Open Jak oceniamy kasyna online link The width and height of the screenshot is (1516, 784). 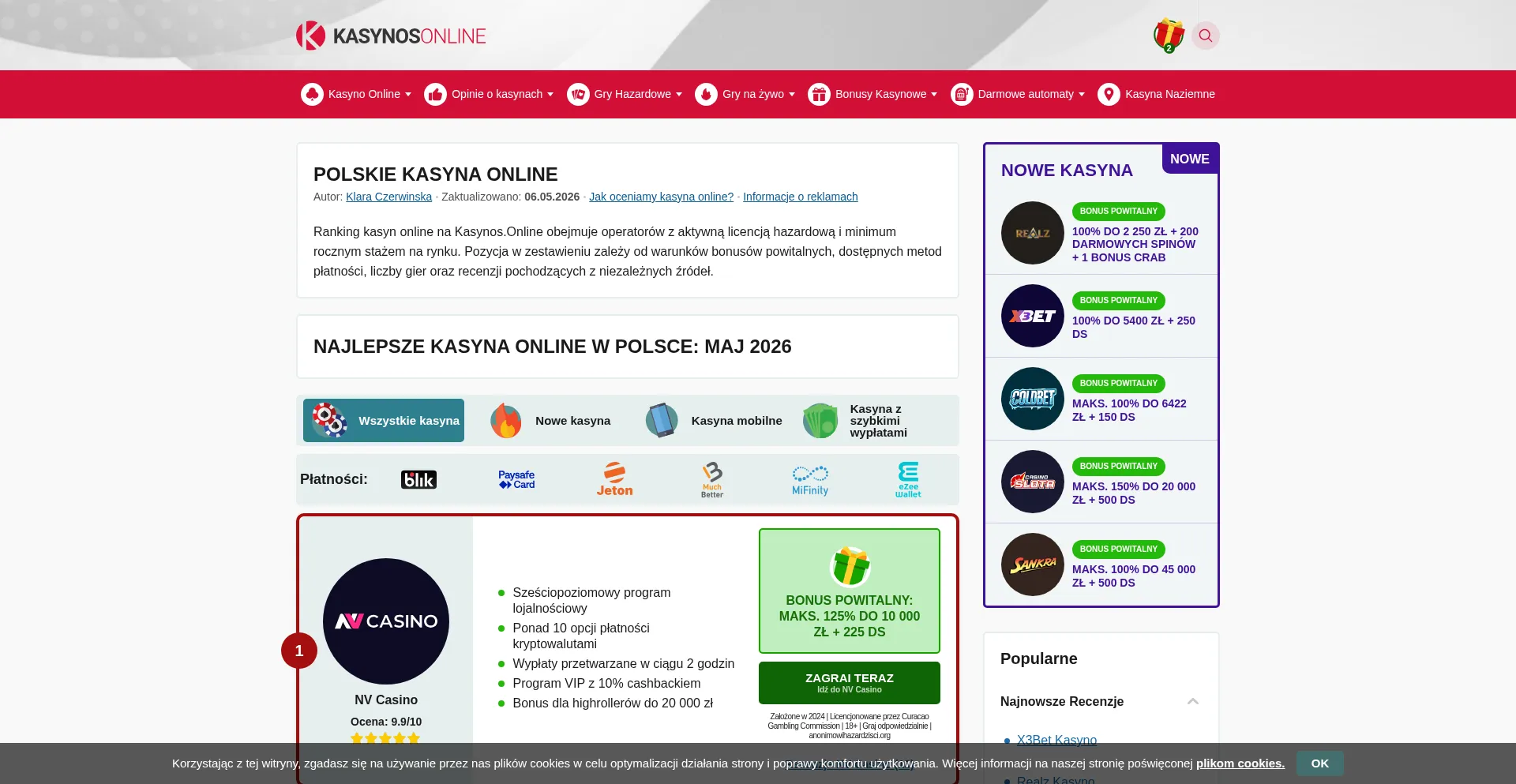click(661, 197)
